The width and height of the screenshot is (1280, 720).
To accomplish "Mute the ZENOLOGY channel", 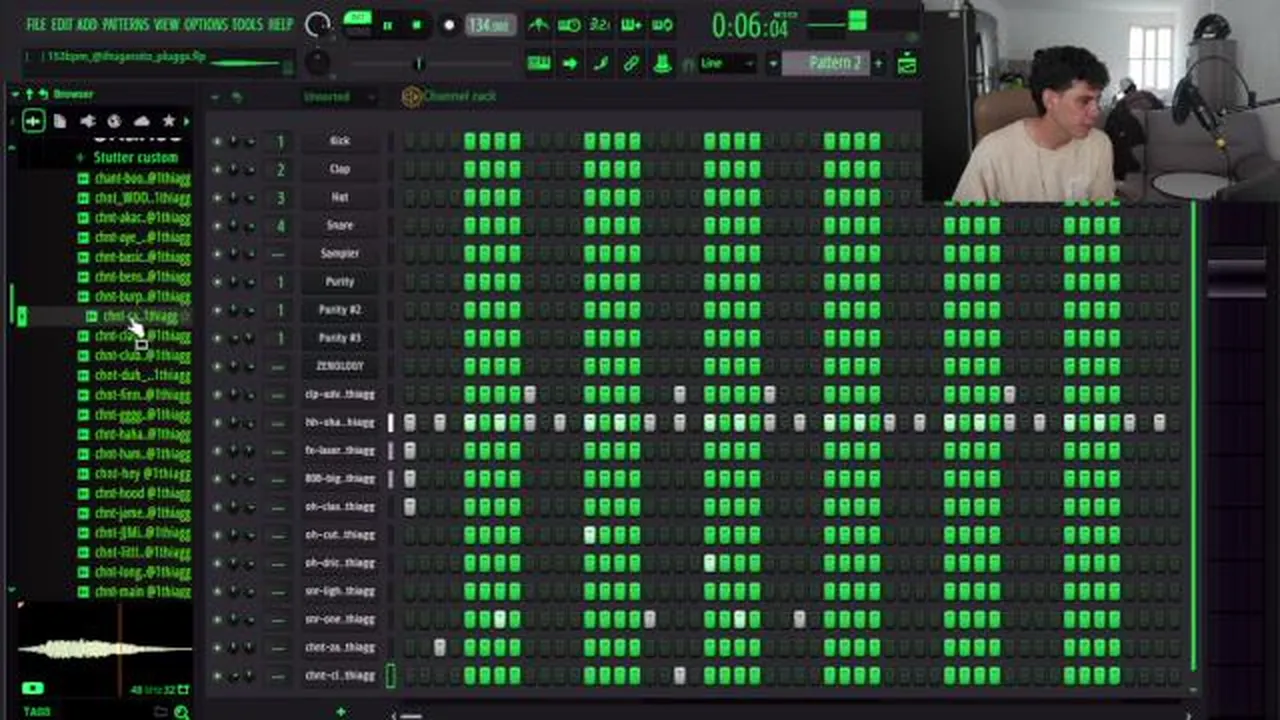I will pyautogui.click(x=217, y=366).
